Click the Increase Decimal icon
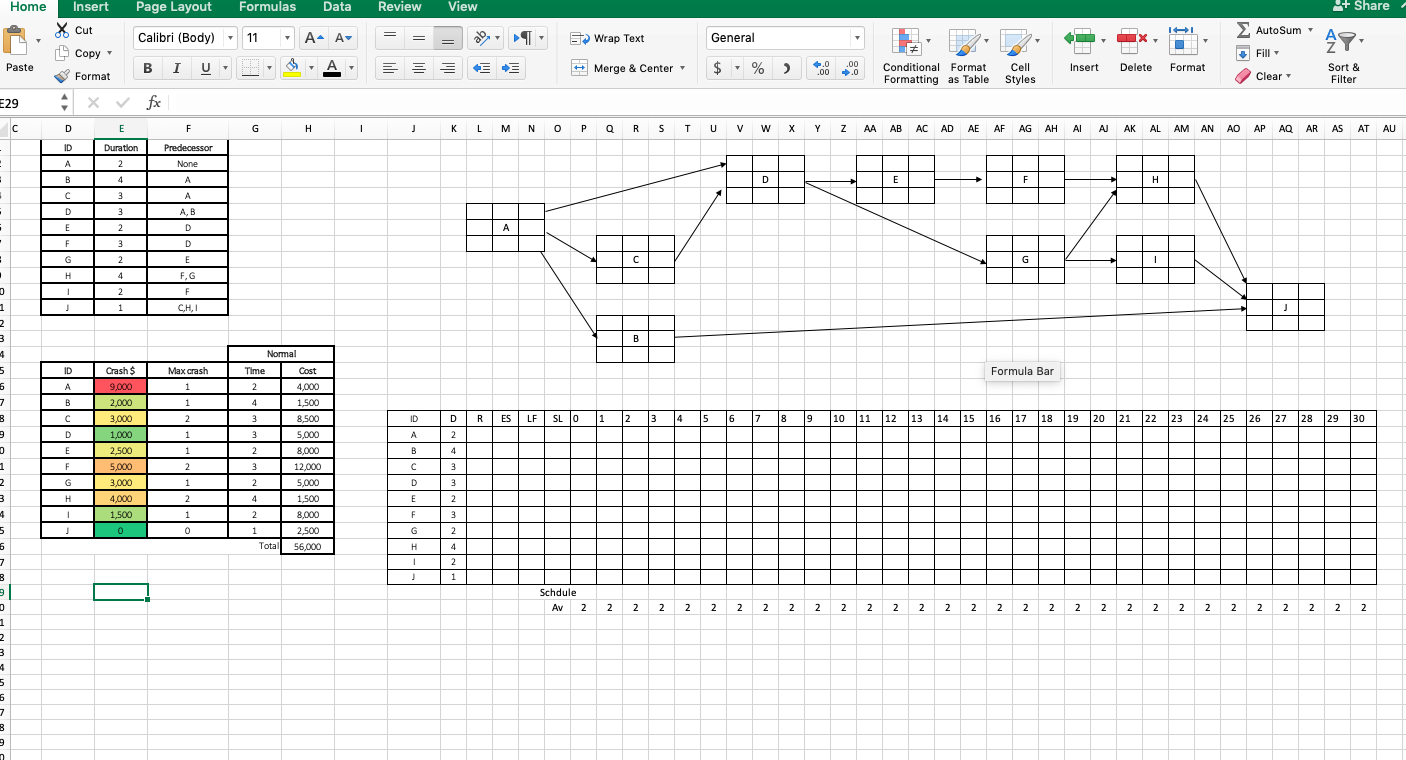Viewport: 1406px width, 760px height. point(820,68)
